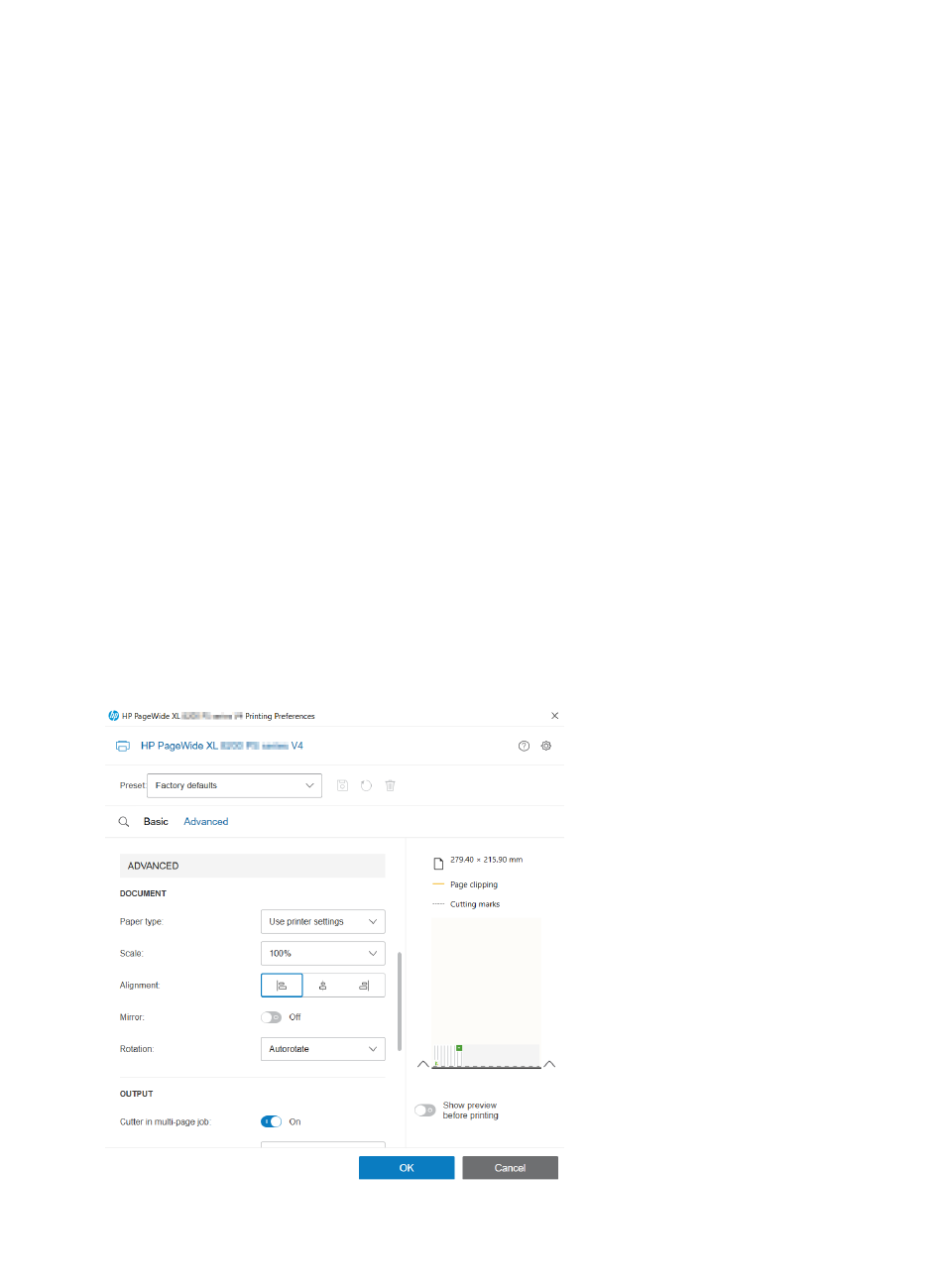Click the Cutter in multi-page job label

click(x=166, y=1122)
